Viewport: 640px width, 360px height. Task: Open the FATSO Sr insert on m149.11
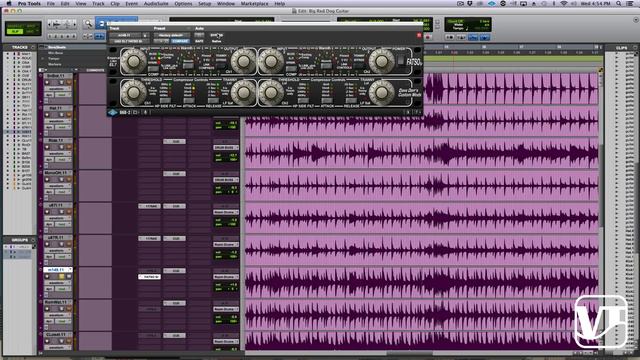pyautogui.click(x=149, y=277)
